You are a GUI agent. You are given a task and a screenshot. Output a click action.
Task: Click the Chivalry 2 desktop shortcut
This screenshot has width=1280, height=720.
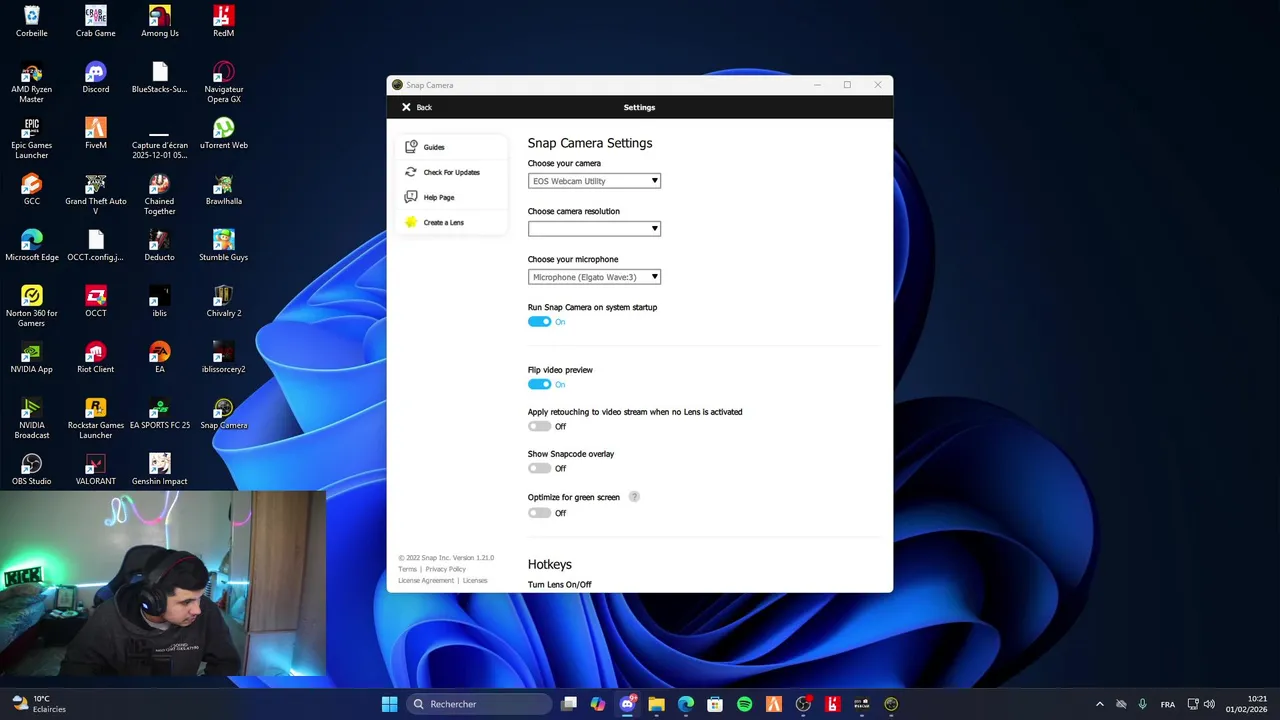pos(224,302)
